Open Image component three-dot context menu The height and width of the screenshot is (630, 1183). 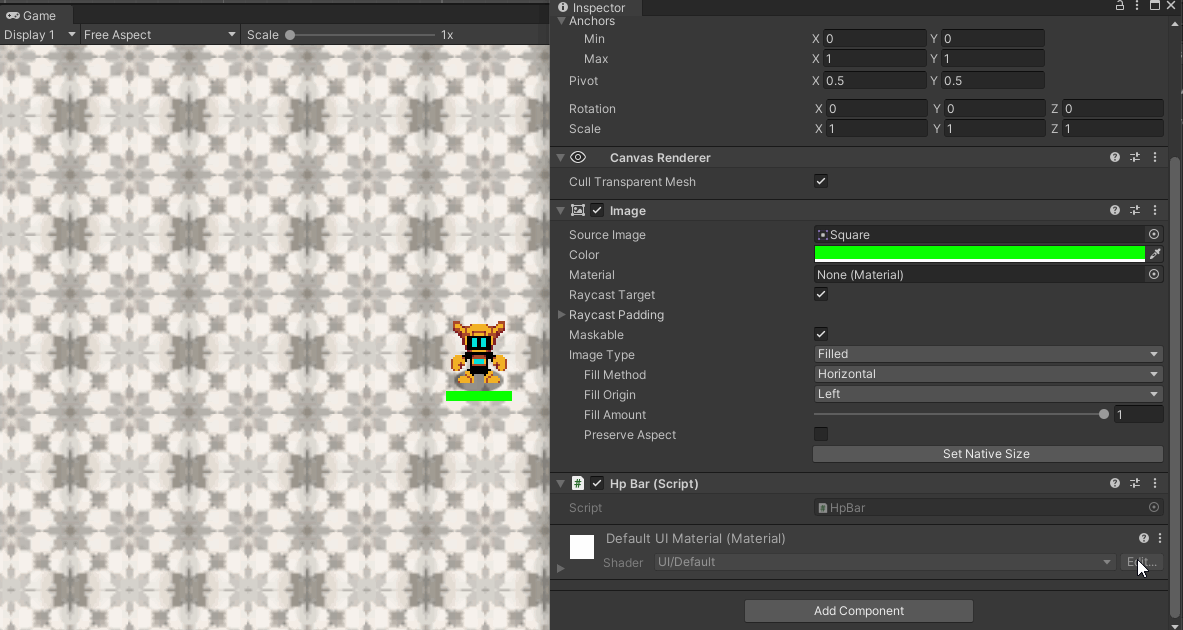pos(1154,211)
